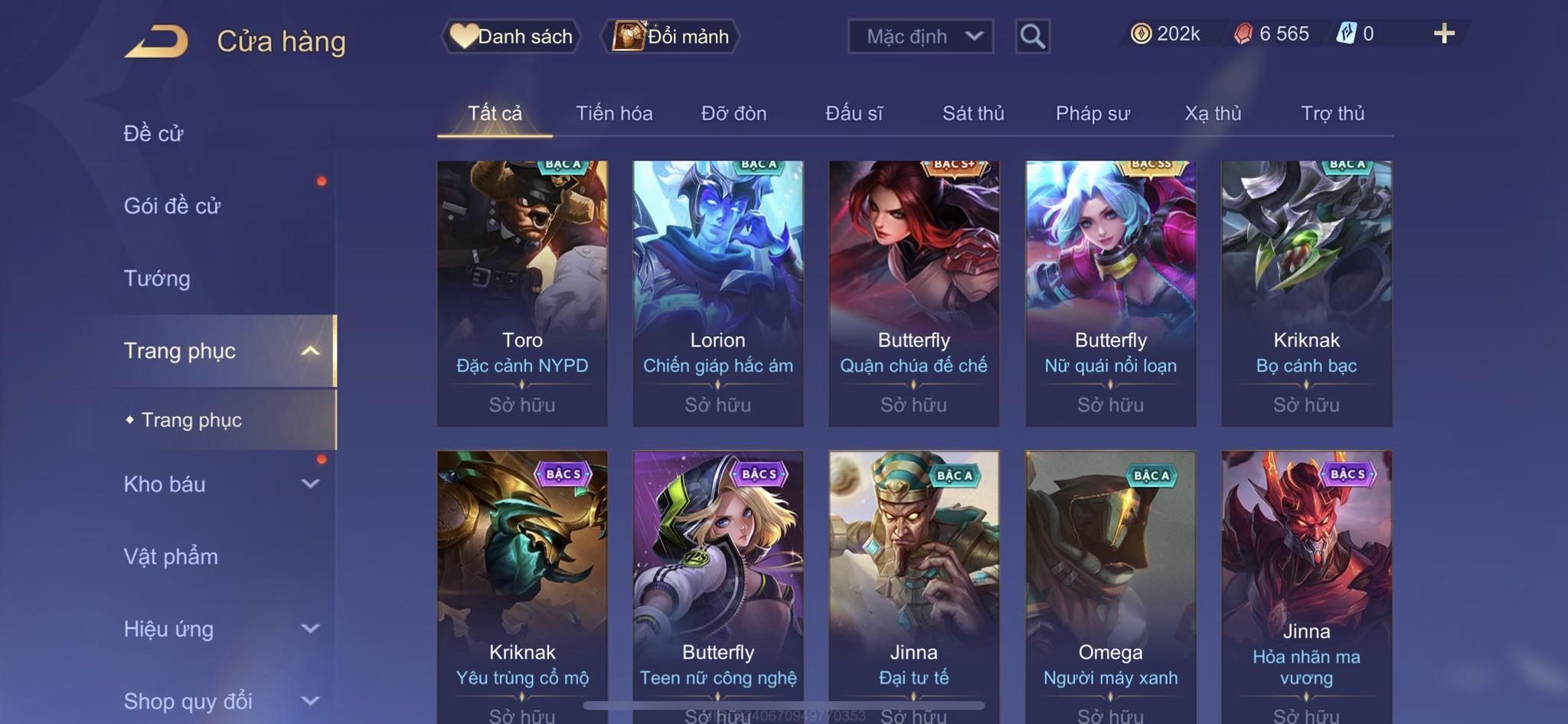The image size is (1568, 724).
Task: Click the horizontal scroll bar at bottom
Action: tap(784, 705)
